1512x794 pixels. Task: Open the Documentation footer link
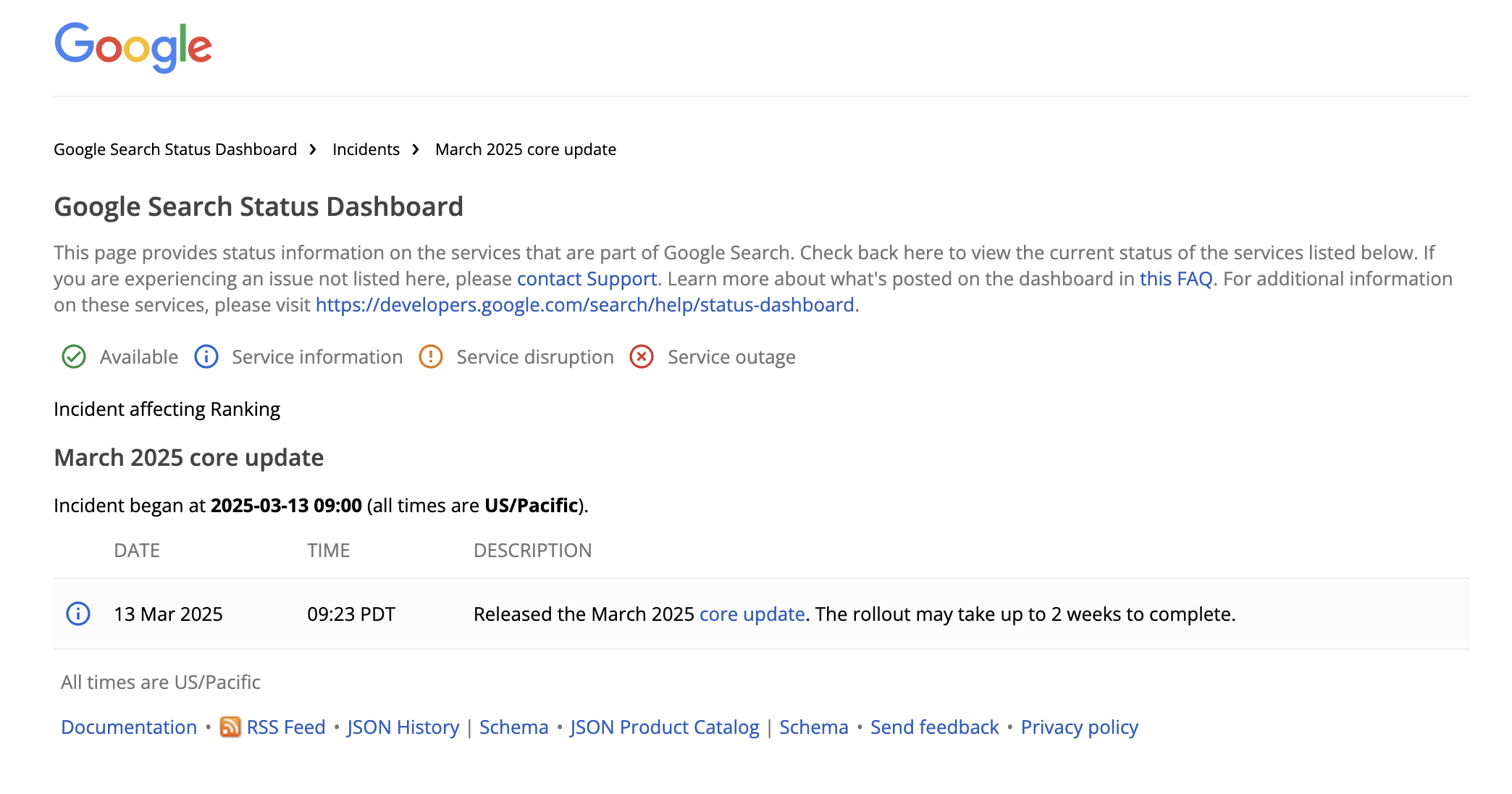[x=129, y=727]
